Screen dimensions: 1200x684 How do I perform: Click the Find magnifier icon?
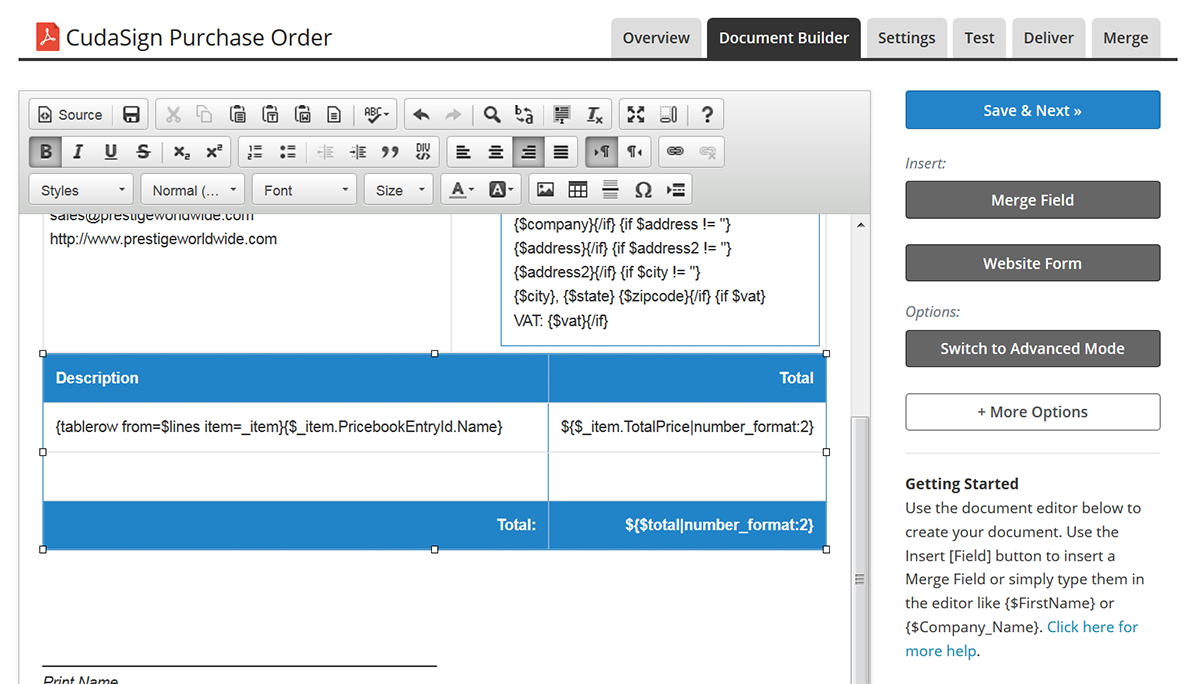point(492,115)
